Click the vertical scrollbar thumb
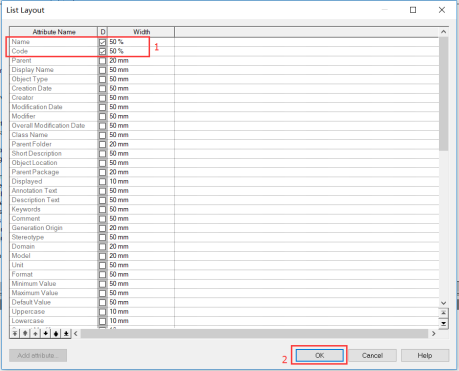 pyautogui.click(x=443, y=94)
